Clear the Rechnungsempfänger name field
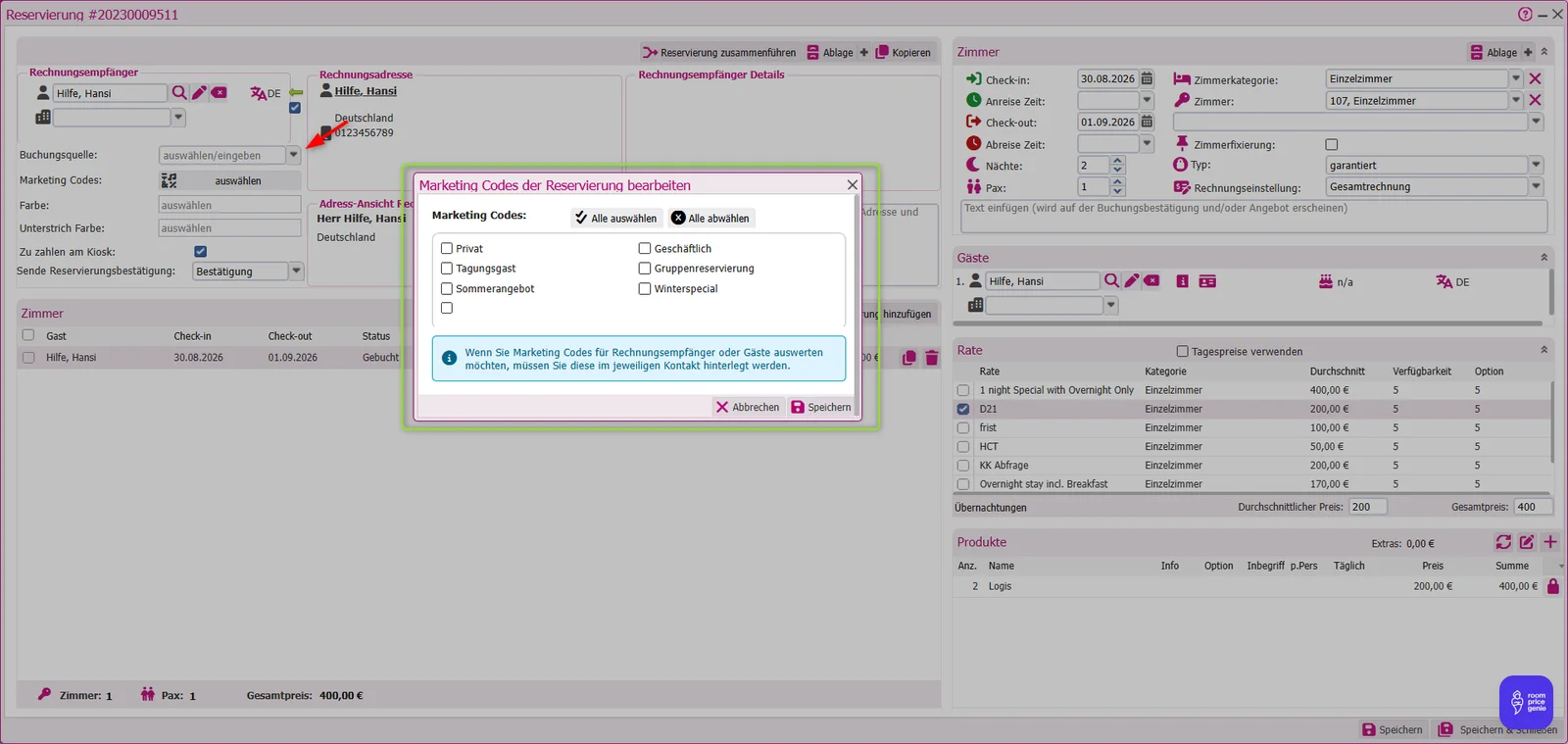 (x=220, y=93)
